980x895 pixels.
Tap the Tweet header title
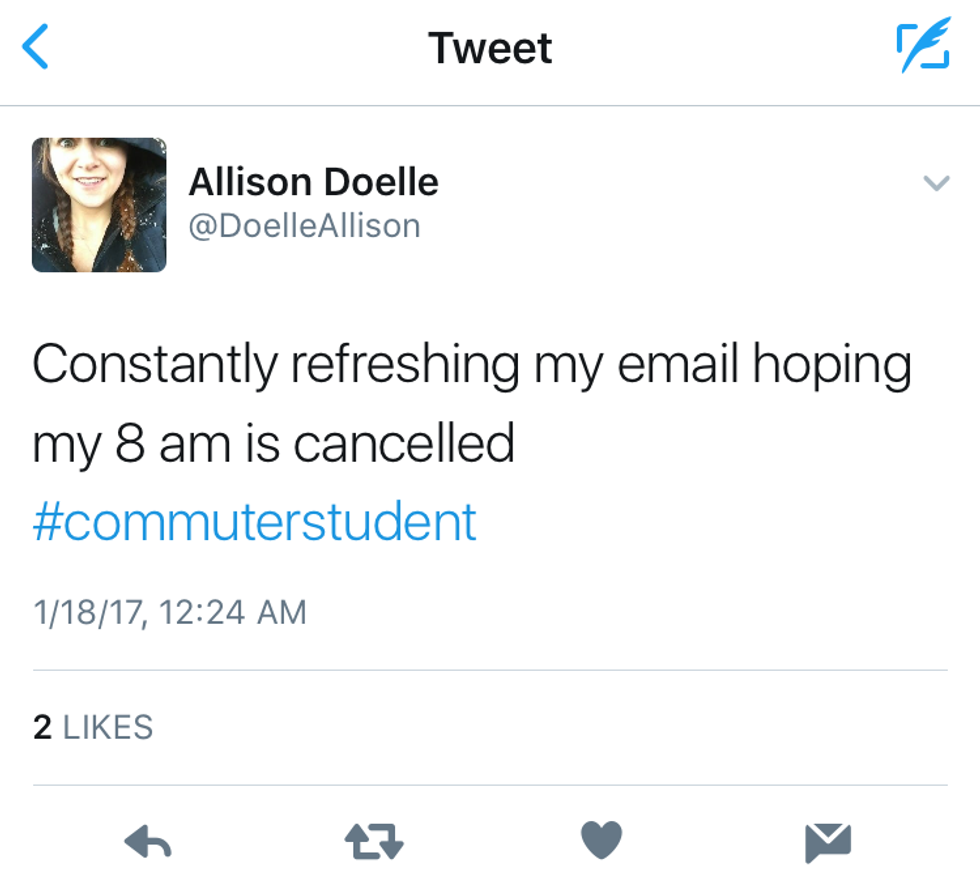click(x=490, y=48)
